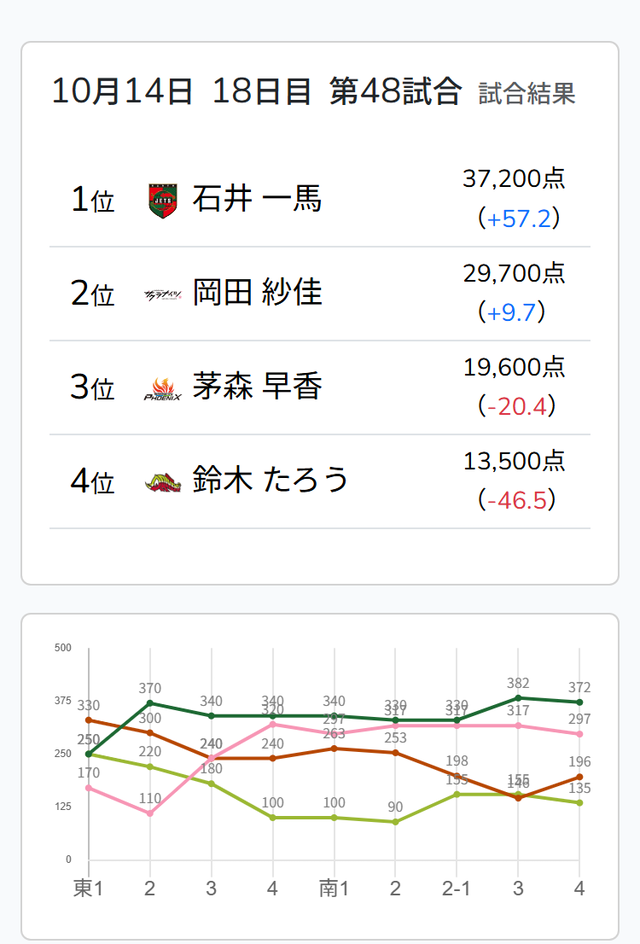Viewport: 640px width, 944px height.
Task: Click the dark green 382 data point
Action: click(x=518, y=698)
